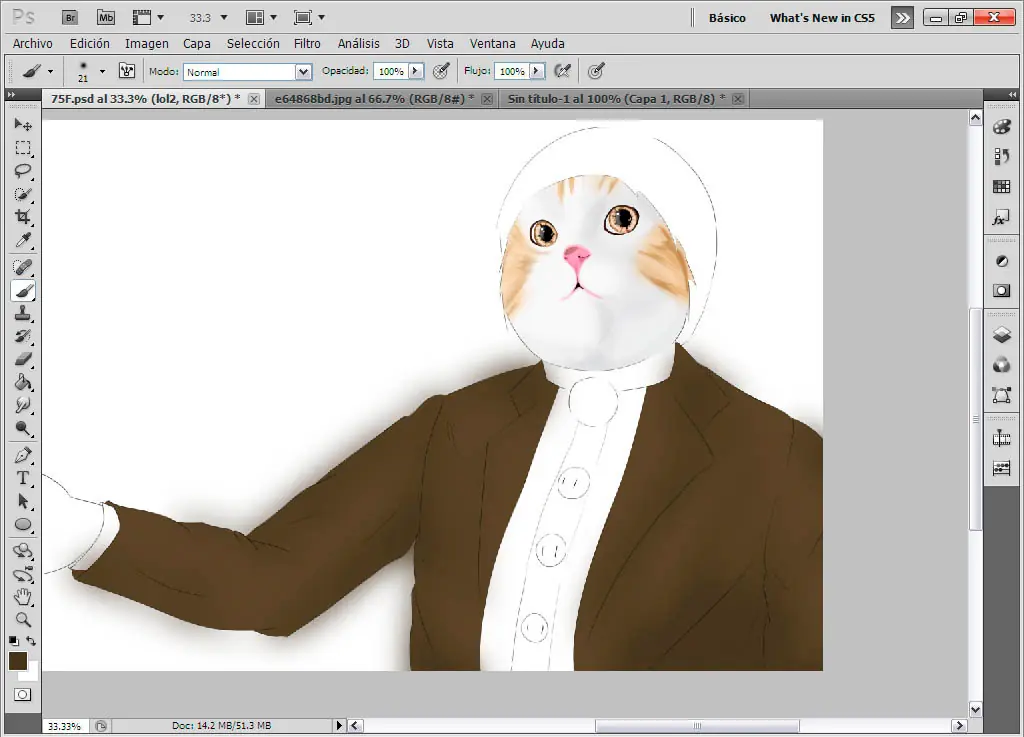Select the Dodge tool
Image resolution: width=1024 pixels, height=737 pixels.
pyautogui.click(x=23, y=428)
